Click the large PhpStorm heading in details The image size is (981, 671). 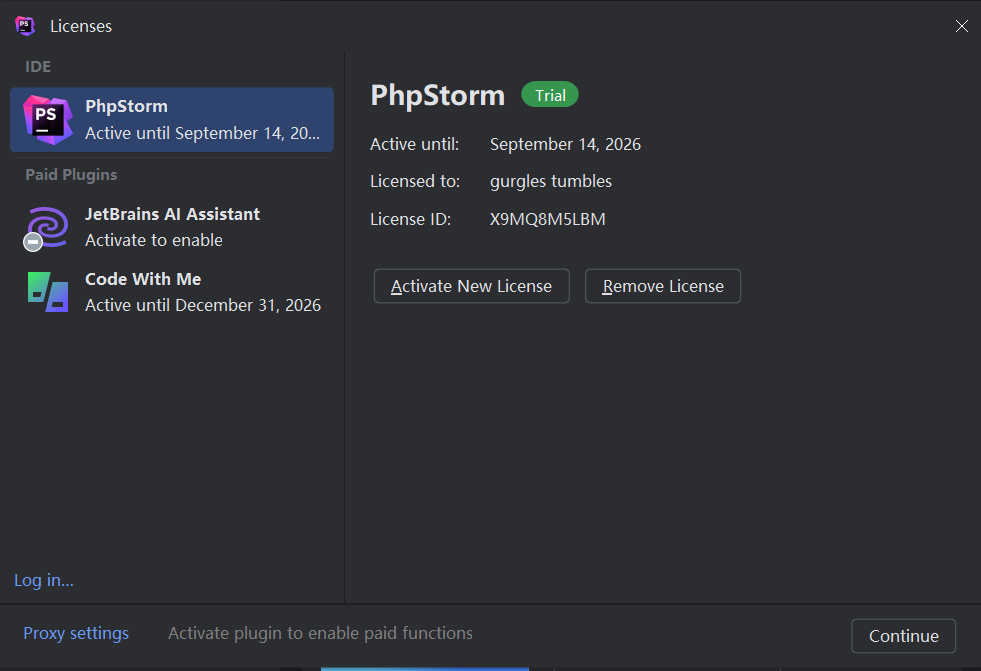click(x=437, y=95)
